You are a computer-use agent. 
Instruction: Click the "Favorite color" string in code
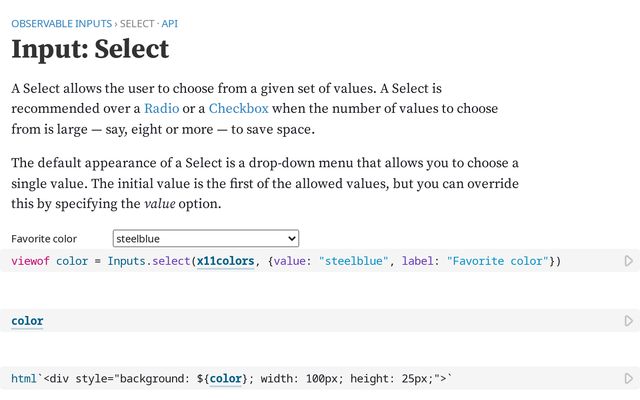click(497, 261)
